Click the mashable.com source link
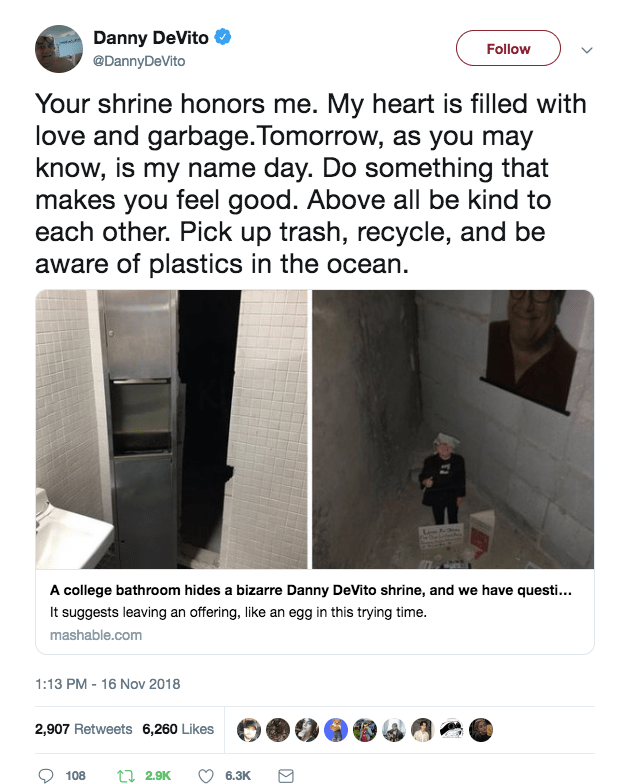Image resolution: width=629 pixels, height=784 pixels. 95,635
